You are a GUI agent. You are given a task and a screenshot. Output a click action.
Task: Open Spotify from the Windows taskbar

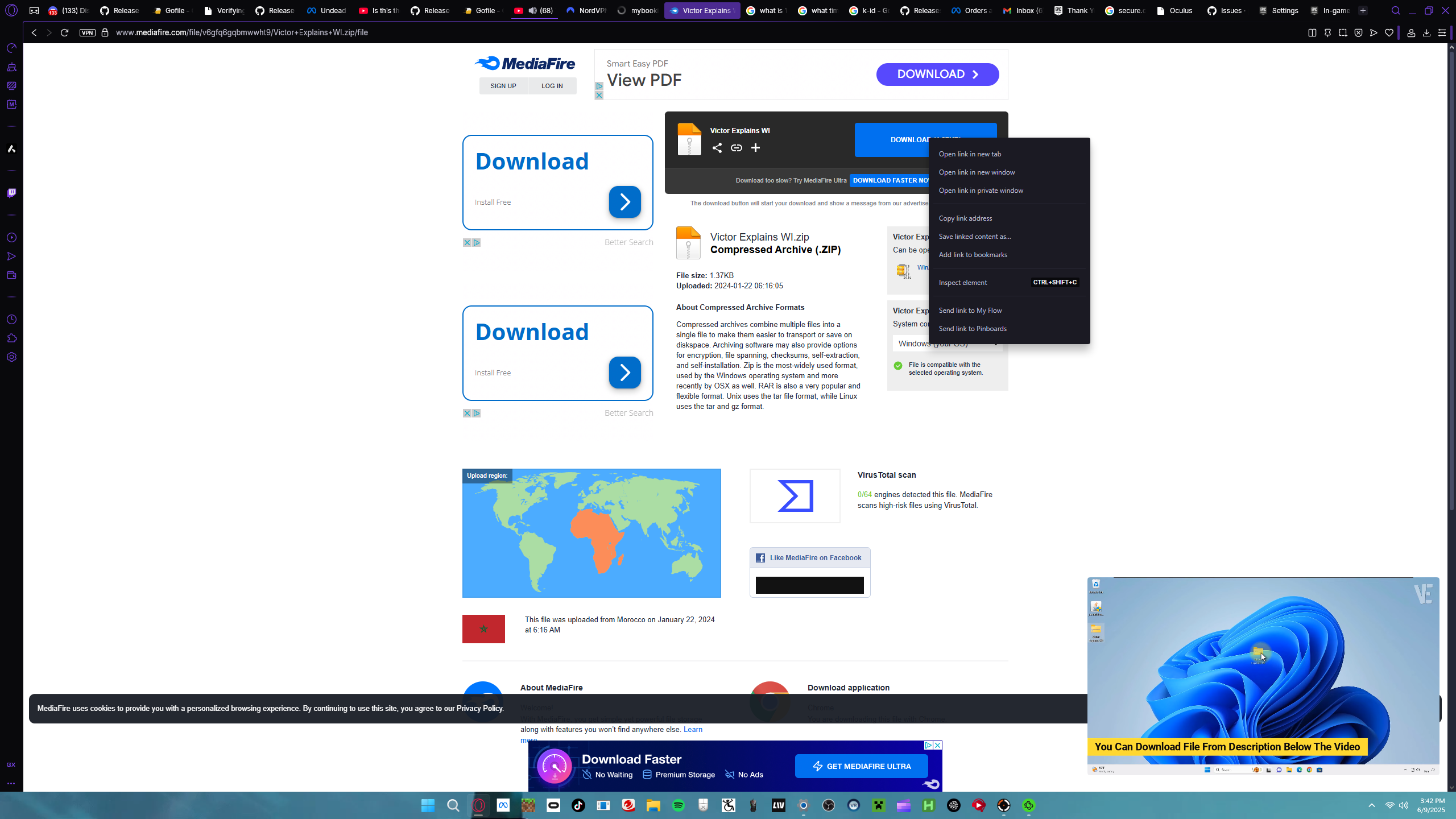679,805
